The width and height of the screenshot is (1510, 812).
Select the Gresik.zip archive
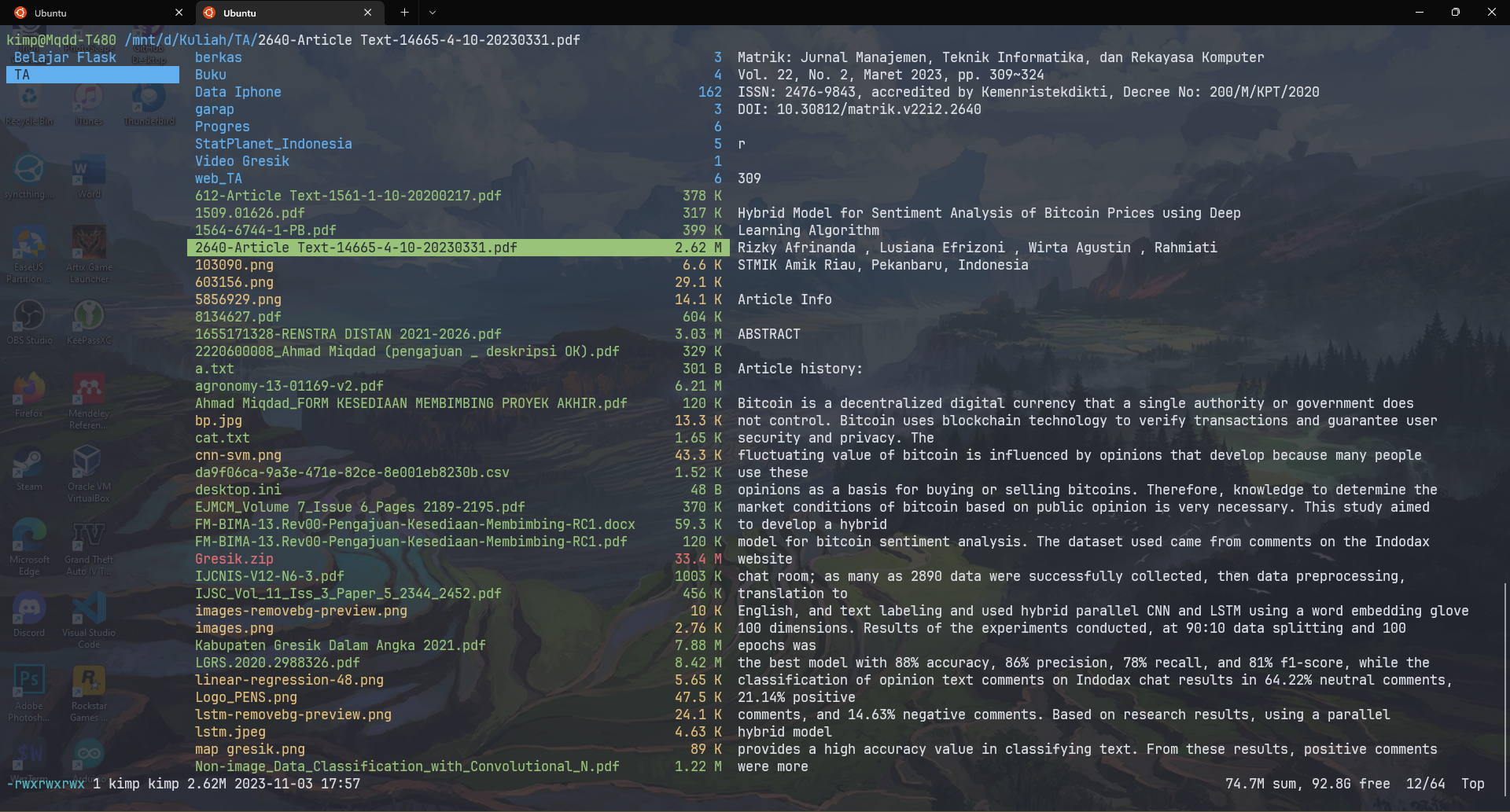234,559
